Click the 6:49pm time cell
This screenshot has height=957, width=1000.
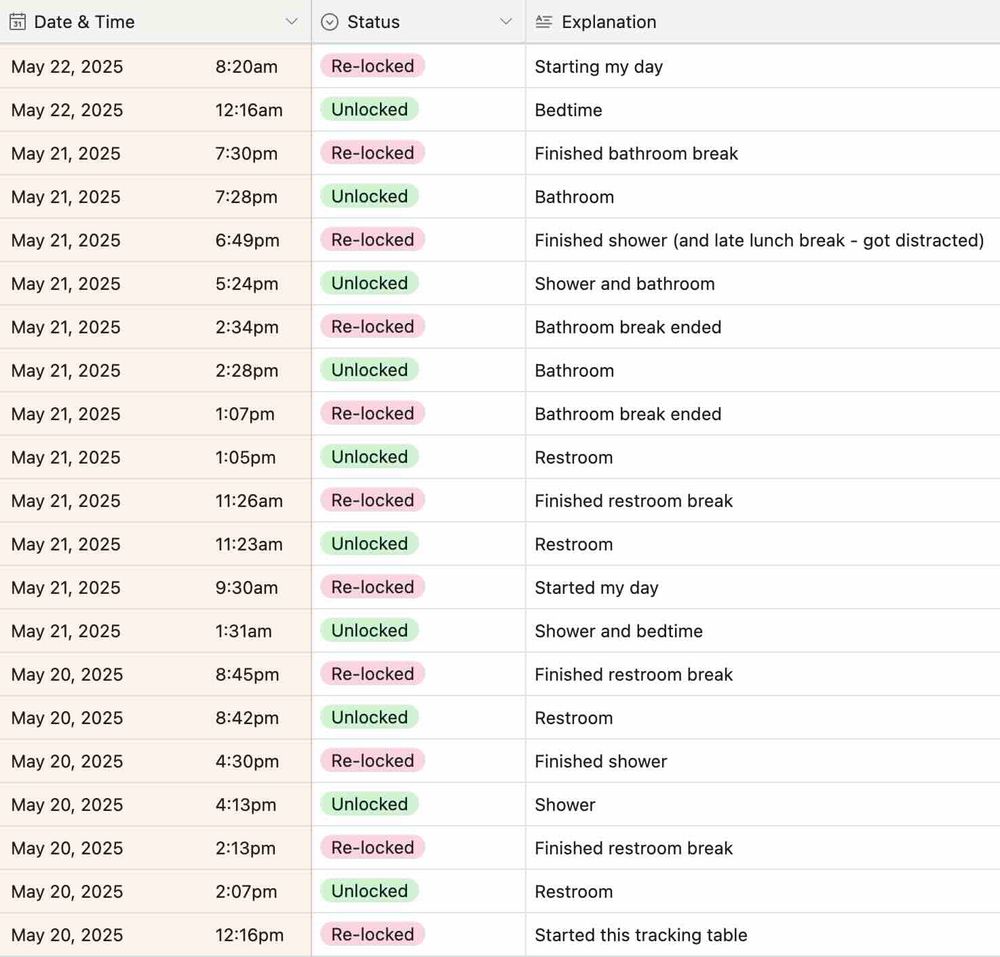point(247,240)
